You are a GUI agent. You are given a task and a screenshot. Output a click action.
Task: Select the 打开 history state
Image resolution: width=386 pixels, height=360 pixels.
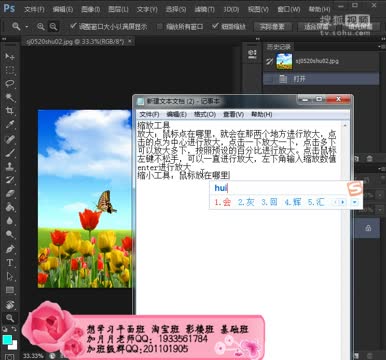(x=321, y=79)
